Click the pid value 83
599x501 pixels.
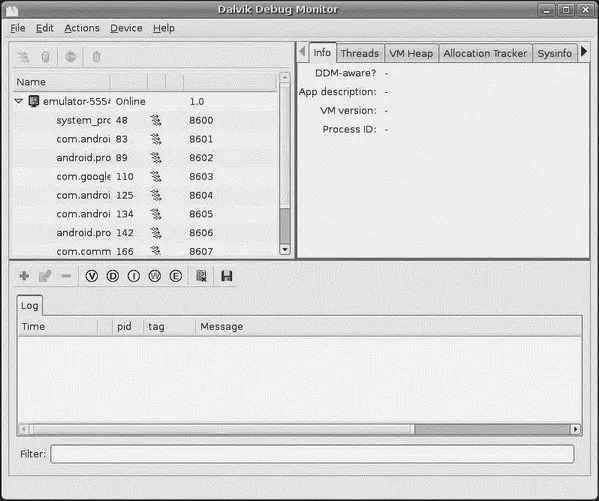click(121, 139)
